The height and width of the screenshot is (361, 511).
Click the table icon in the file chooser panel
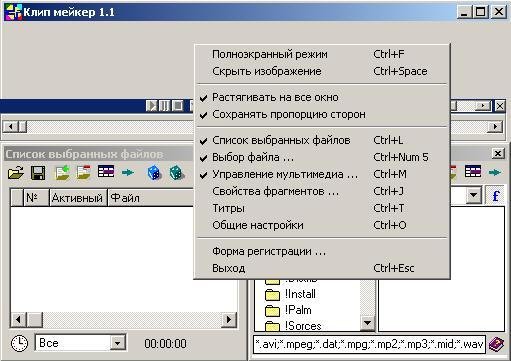tap(473, 172)
